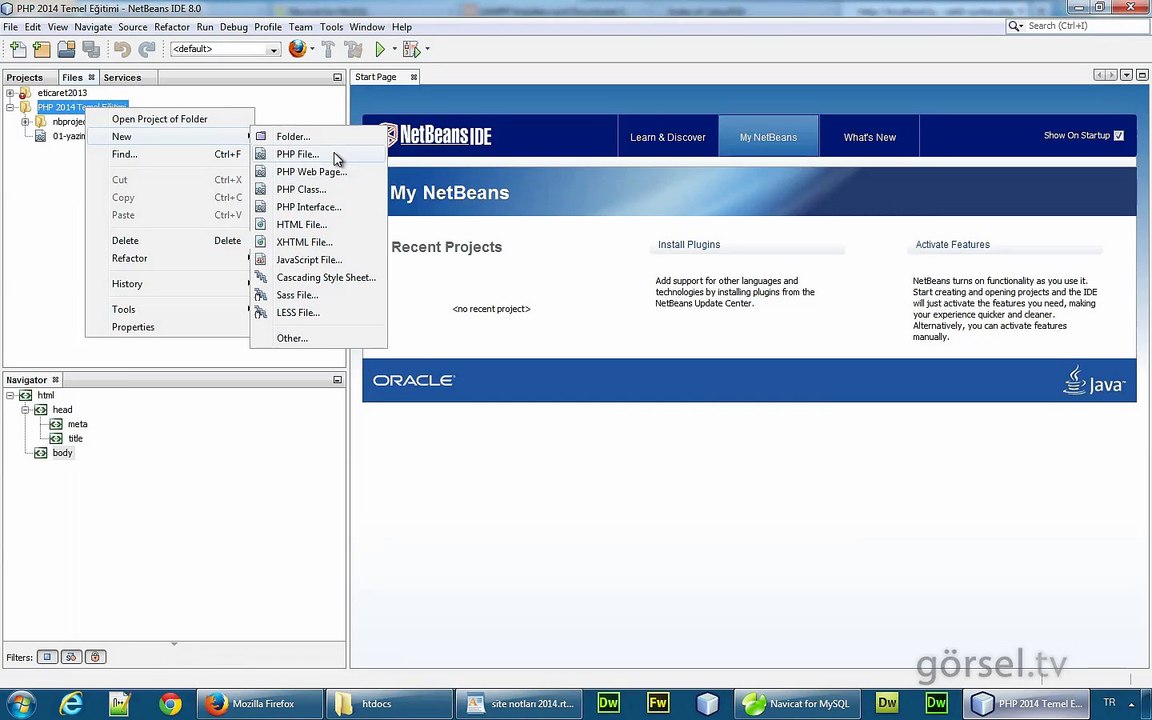Click the Oracle logo link
The image size is (1152, 720).
pos(414,381)
